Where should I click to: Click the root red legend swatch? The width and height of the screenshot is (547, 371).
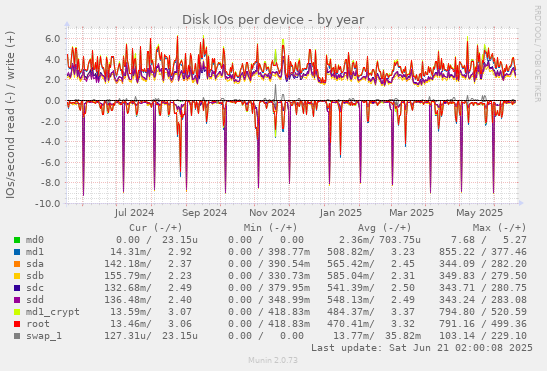point(17,324)
